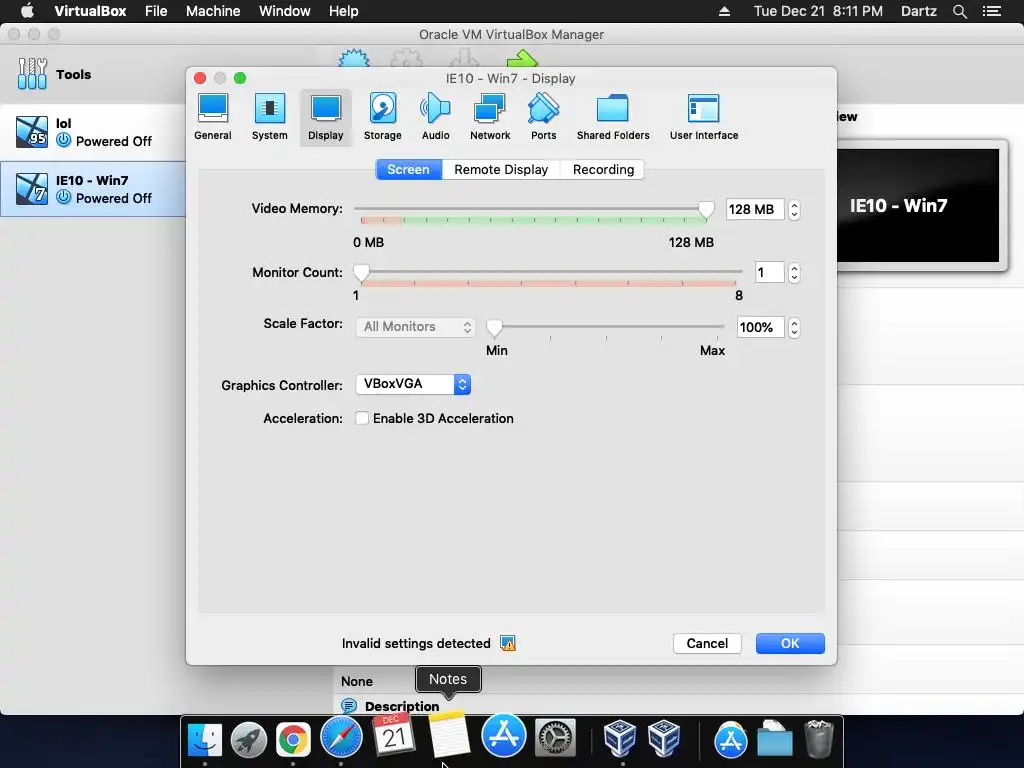Screen dimensions: 1024x768
Task: Click the Dartz user name in menu bar
Action: click(918, 11)
